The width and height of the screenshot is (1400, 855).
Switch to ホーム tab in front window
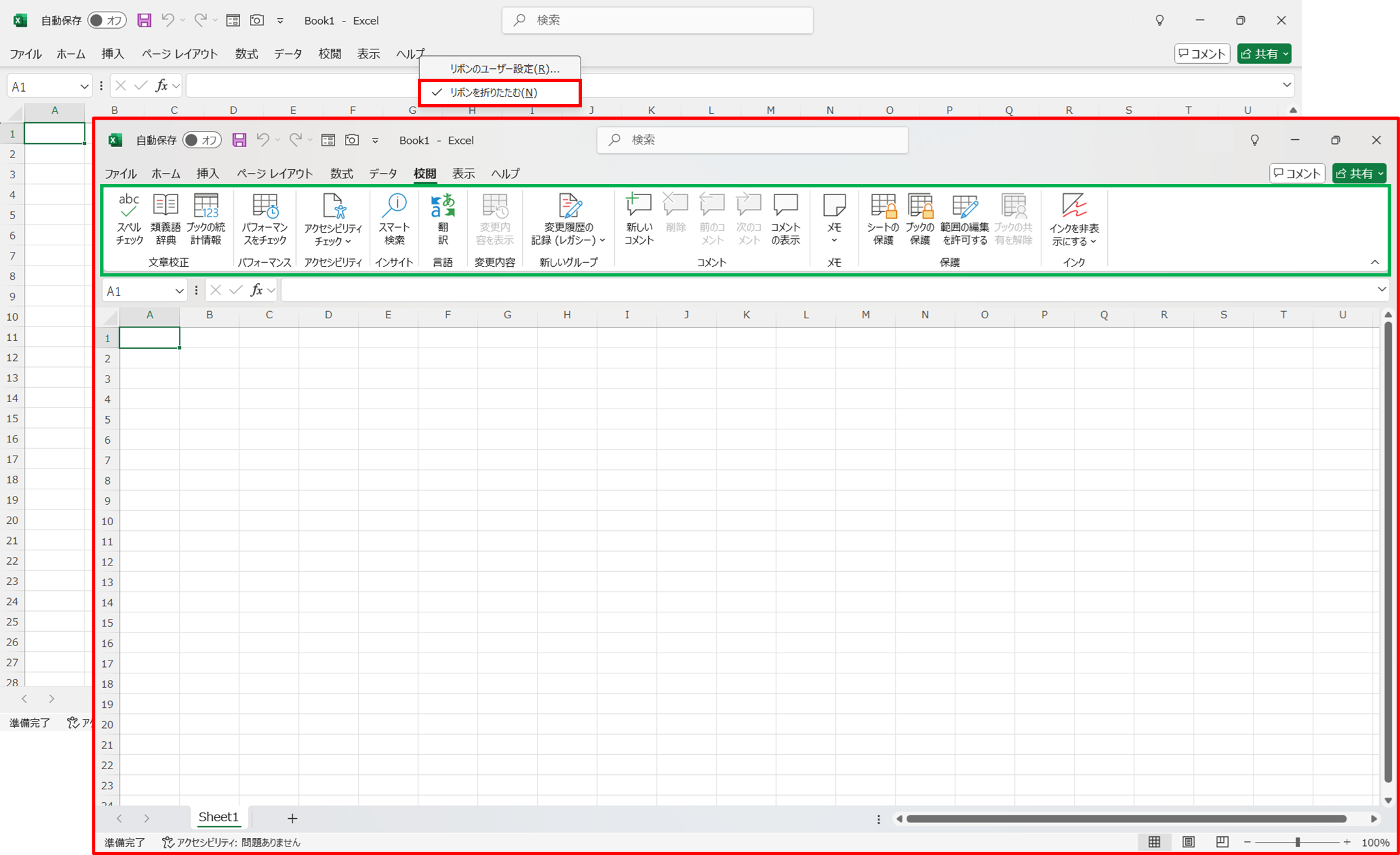[x=166, y=174]
